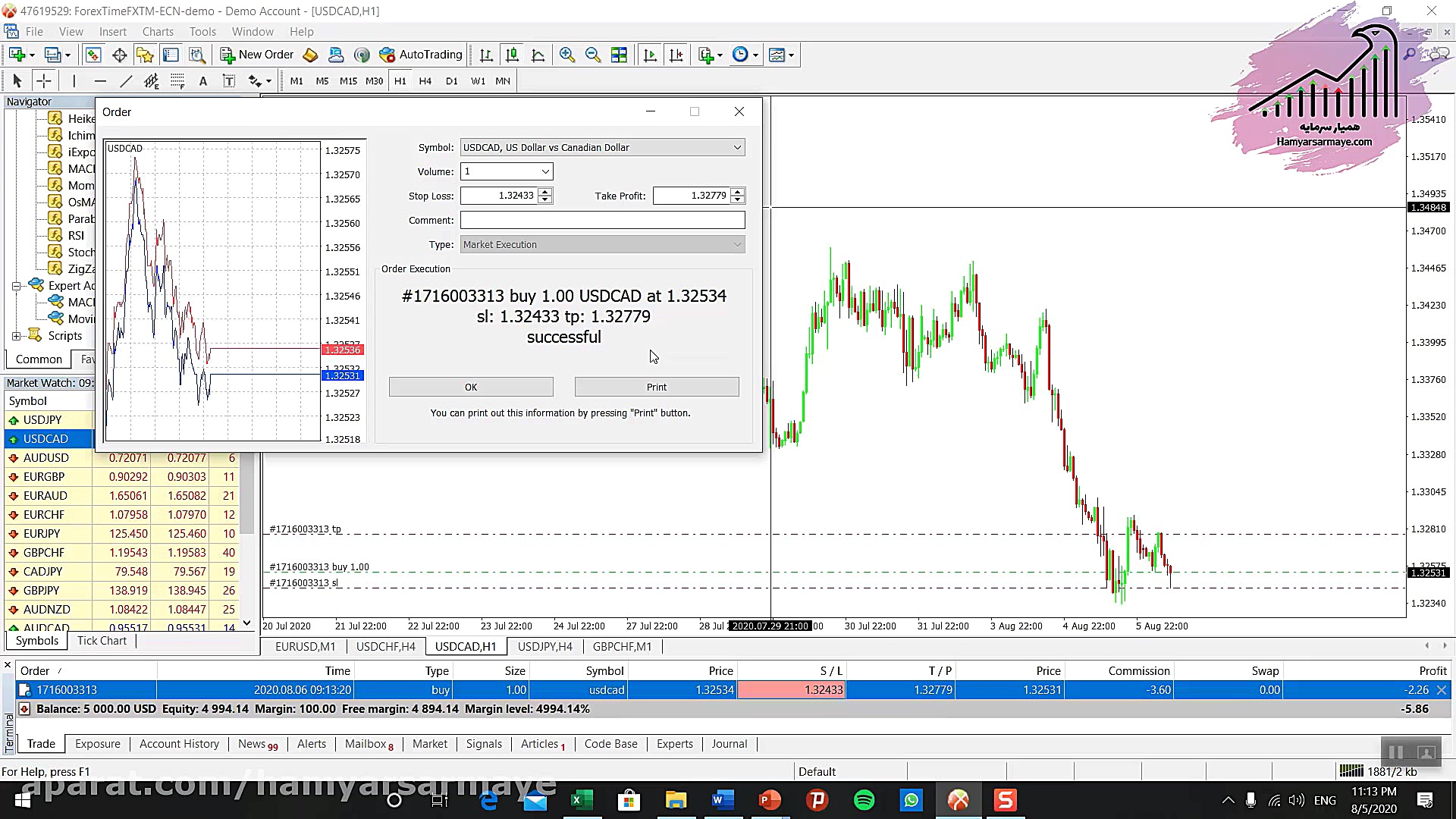Screen dimensions: 1456x819
Task: Switch to H4 timeframe
Action: coord(425,81)
